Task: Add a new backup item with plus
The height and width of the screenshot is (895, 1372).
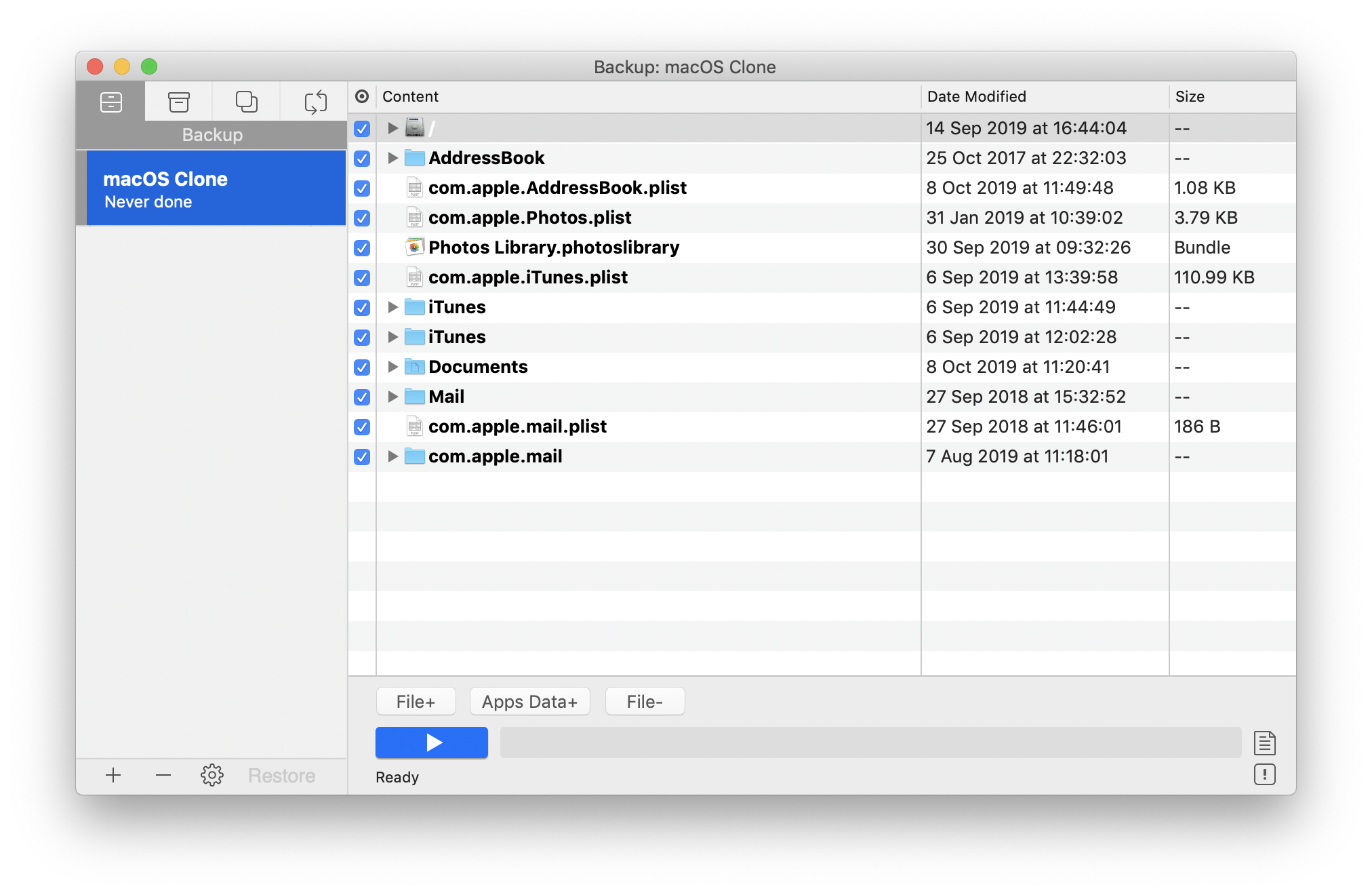Action: tap(113, 775)
